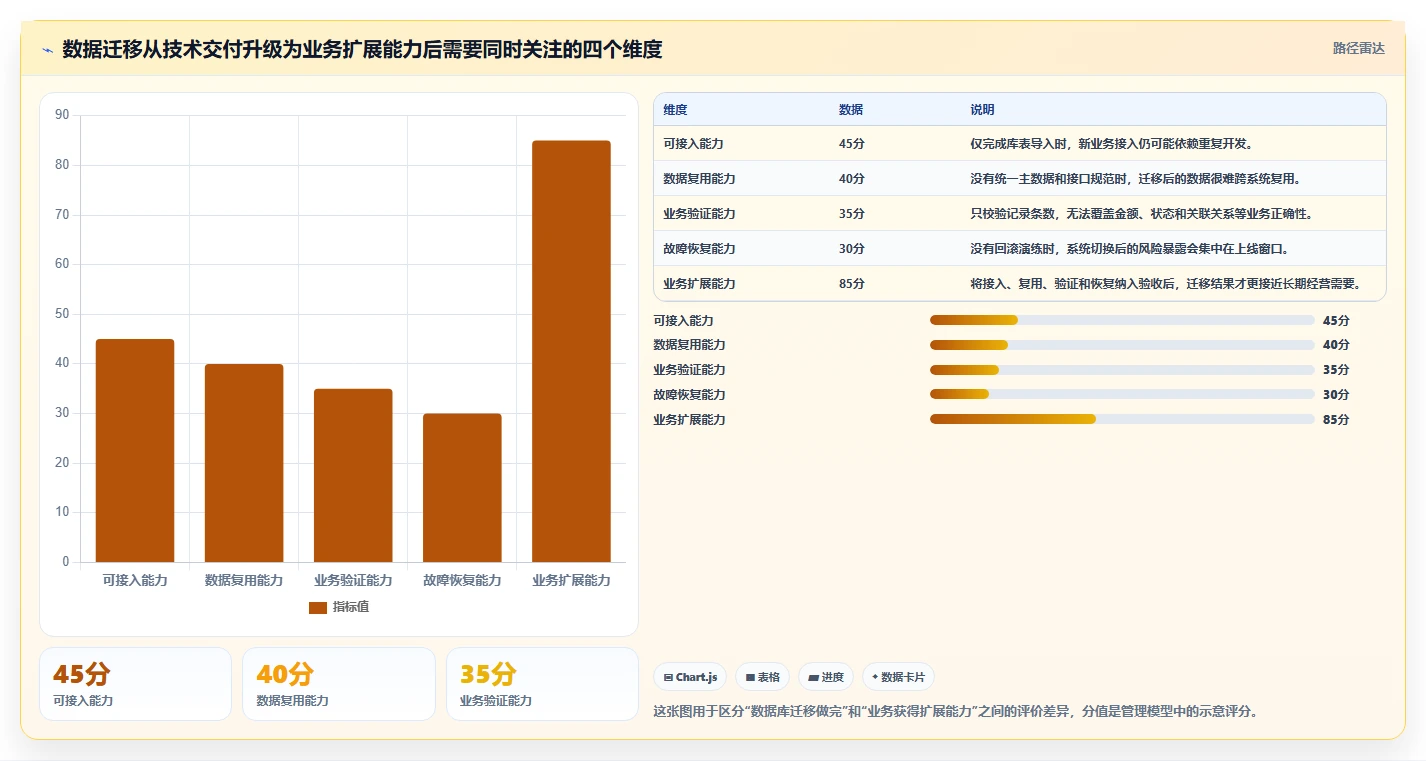Click the 数据复用能力 progress bar
Screen dimensions: 1426x761
[x=1122, y=345]
